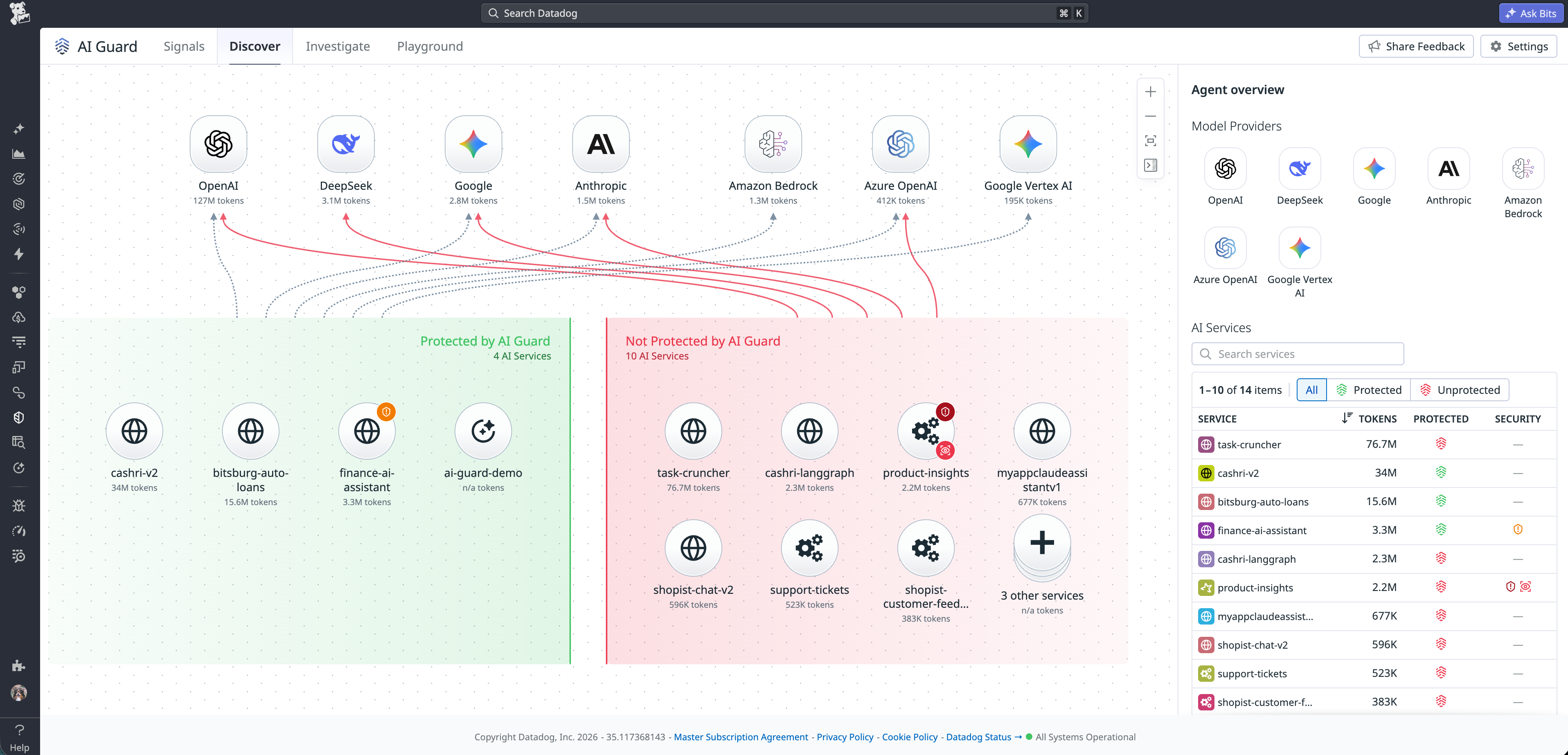Click support-tickets service node in graph
This screenshot has width=1568, height=755.
click(809, 548)
